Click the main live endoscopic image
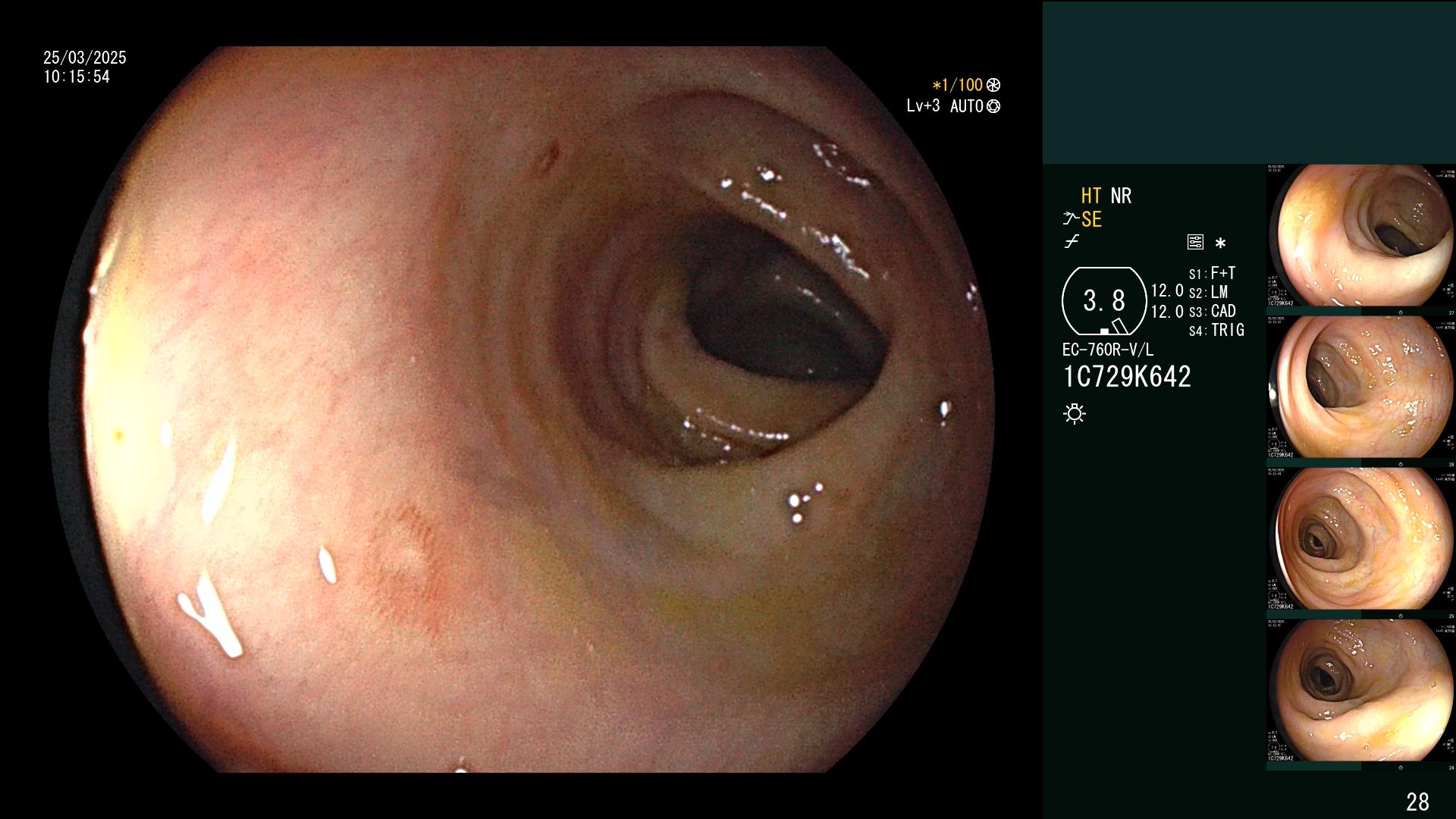This screenshot has width=1456, height=819. coord(522,409)
